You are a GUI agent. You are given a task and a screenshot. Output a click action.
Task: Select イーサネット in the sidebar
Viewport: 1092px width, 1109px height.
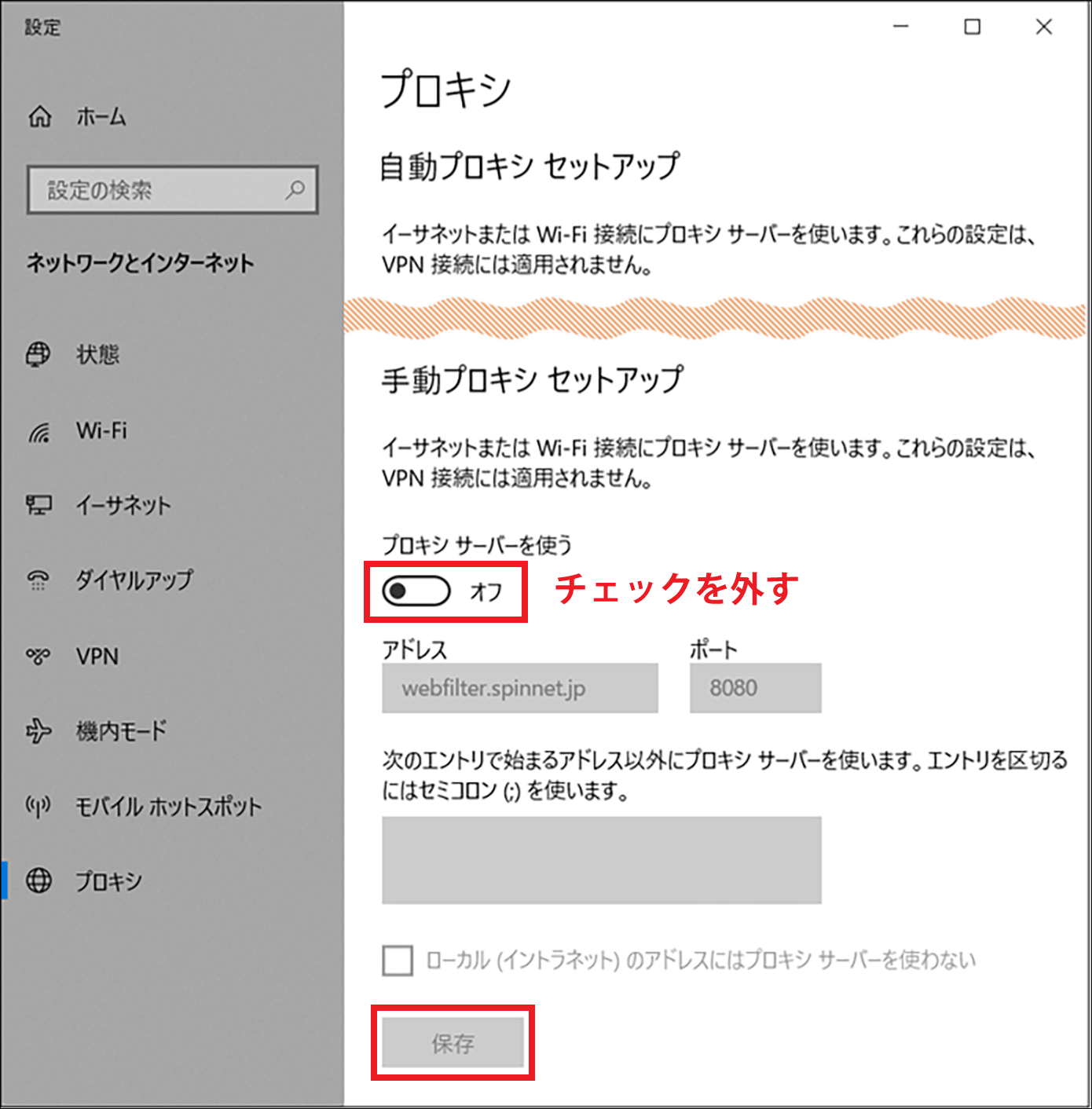[123, 505]
